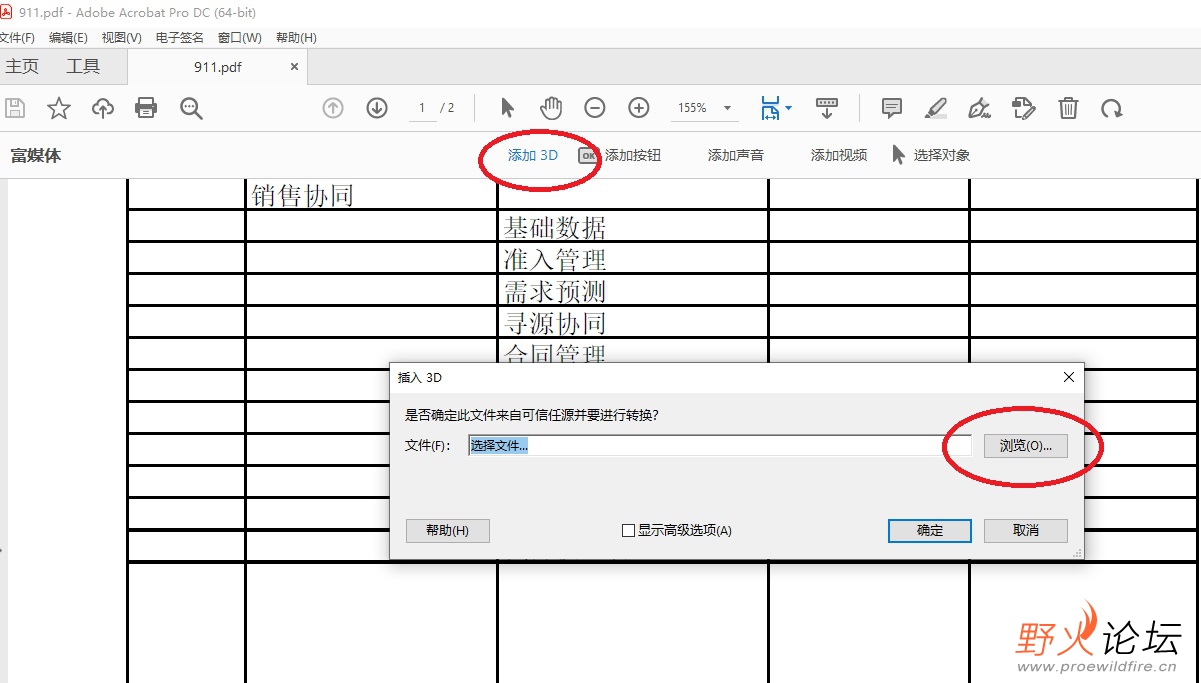The image size is (1201, 683).
Task: Click the fit page width icon
Action: click(x=770, y=108)
